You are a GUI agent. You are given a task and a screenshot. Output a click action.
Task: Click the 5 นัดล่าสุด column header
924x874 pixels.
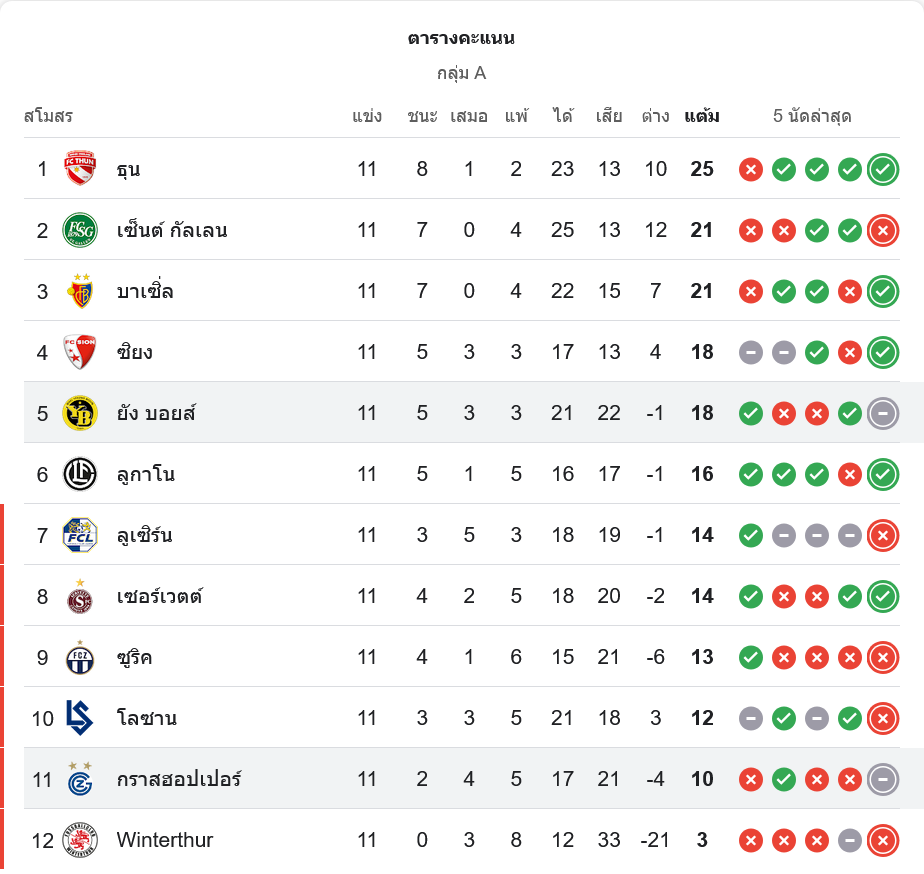click(812, 116)
